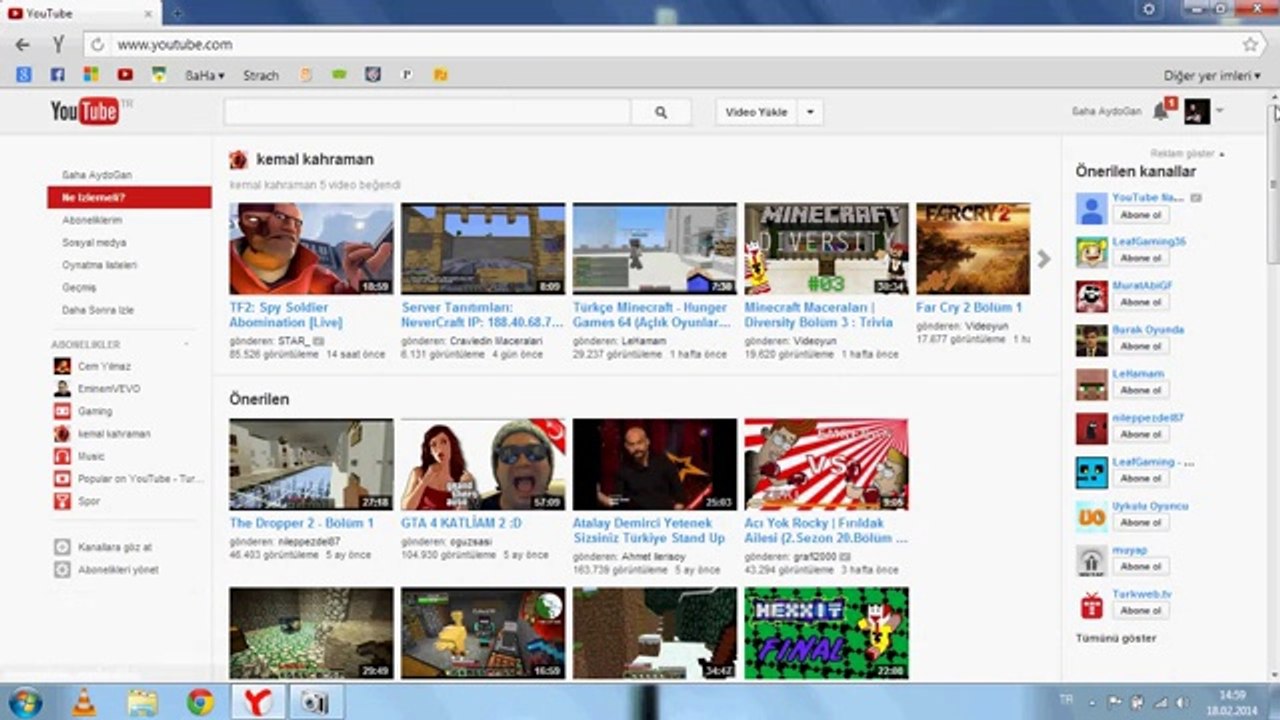This screenshot has height=720, width=1280.
Task: Switch to the YouTube browser tab
Action: tap(82, 12)
